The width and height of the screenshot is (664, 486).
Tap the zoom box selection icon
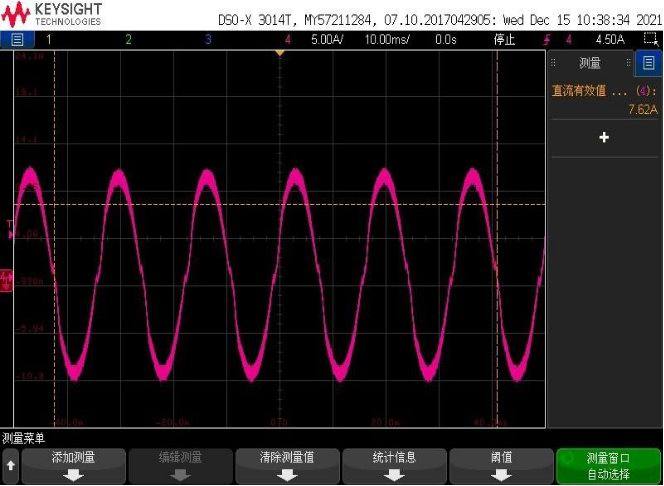(650, 39)
